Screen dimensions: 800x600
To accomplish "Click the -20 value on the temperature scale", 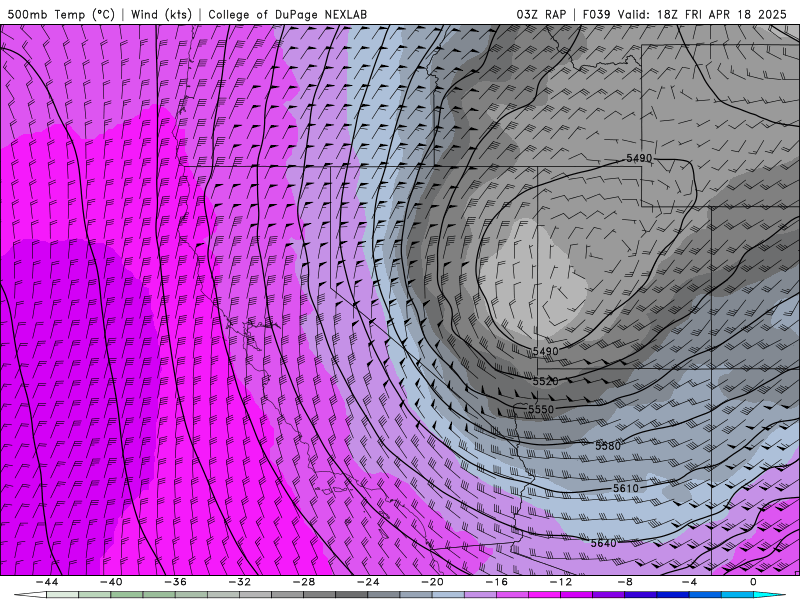I will click(x=432, y=582).
